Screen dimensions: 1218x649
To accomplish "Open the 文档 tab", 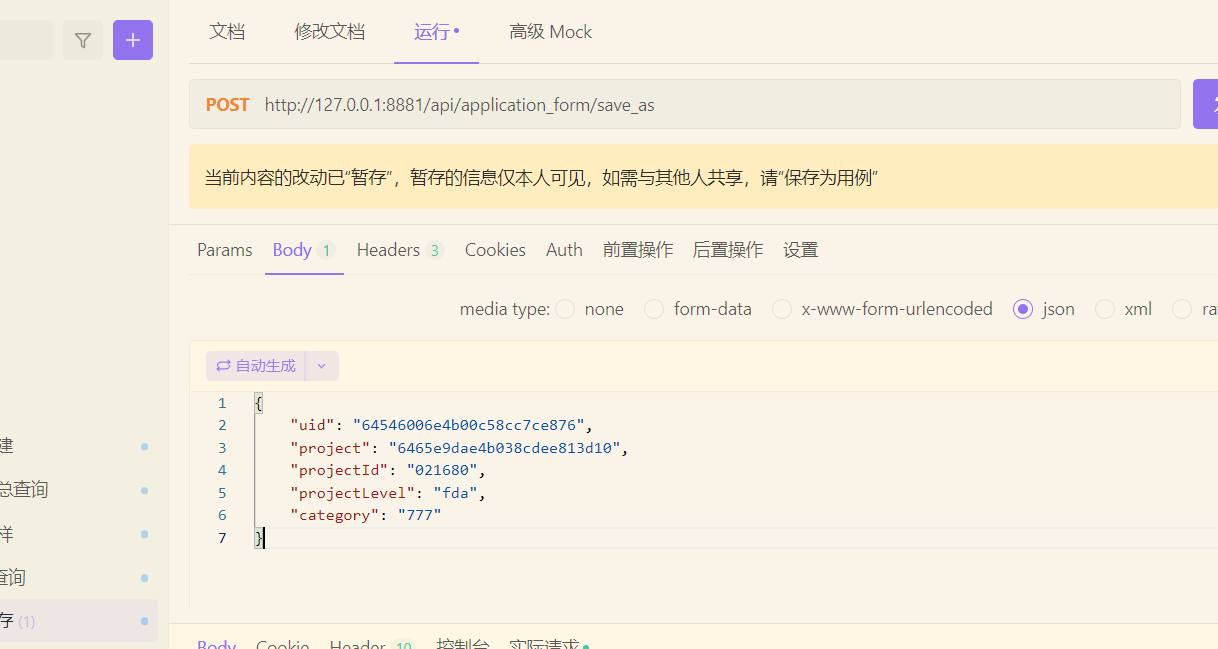I will (x=227, y=32).
